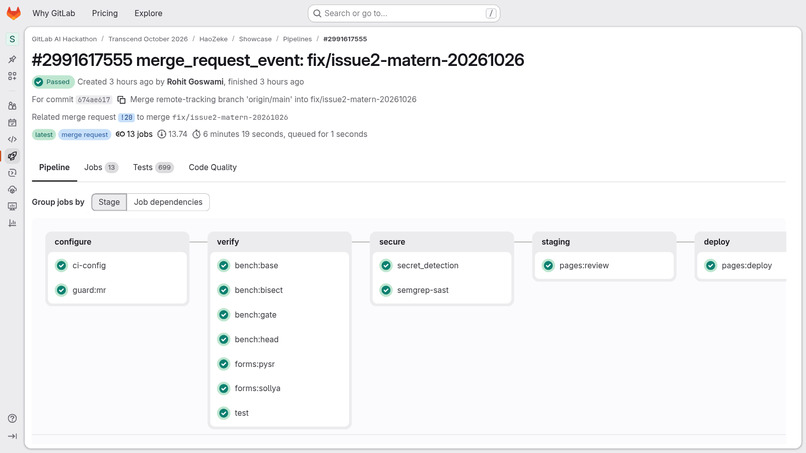The width and height of the screenshot is (806, 453).
Task: Switch to the Jobs tab
Action: click(101, 168)
